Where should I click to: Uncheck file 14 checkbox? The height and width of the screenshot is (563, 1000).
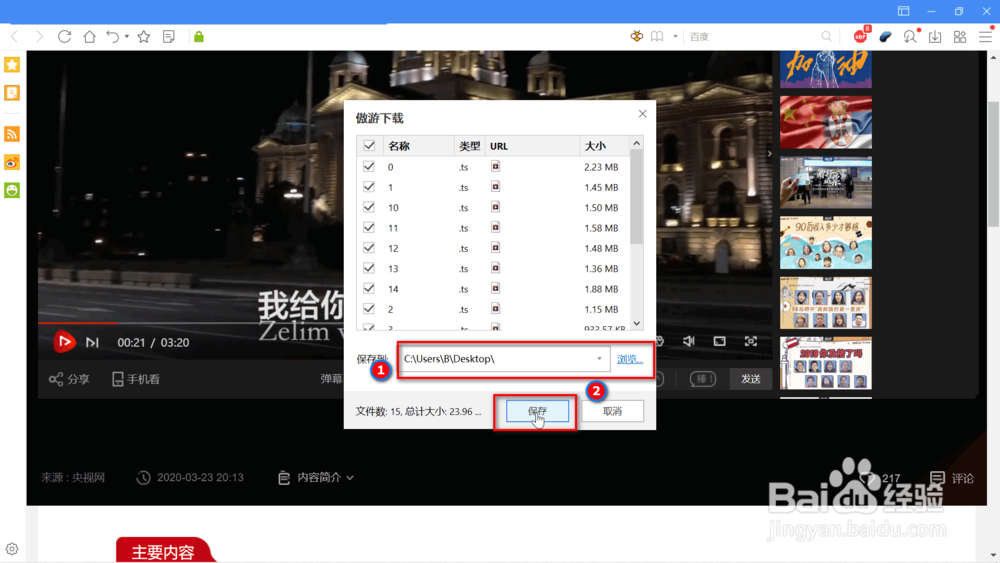[369, 289]
